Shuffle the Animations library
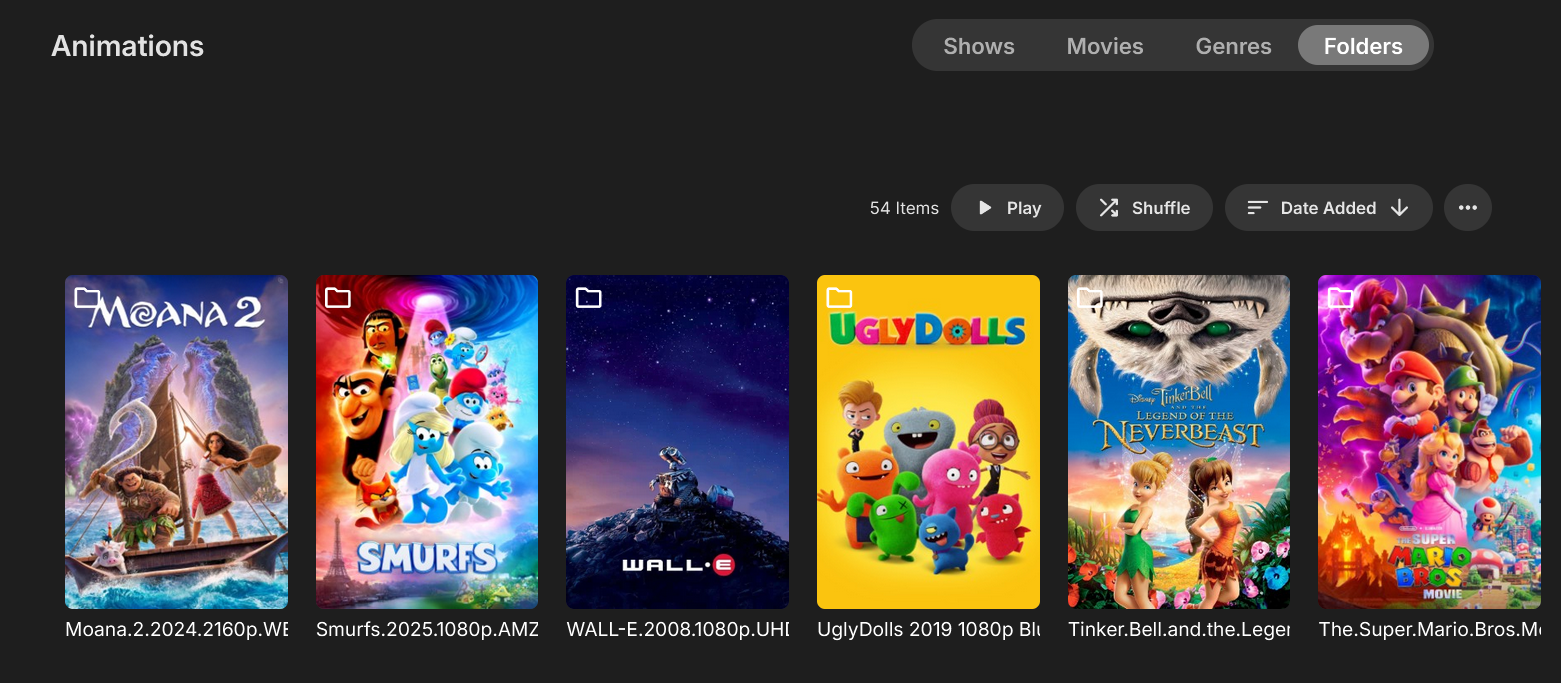 coord(1144,208)
